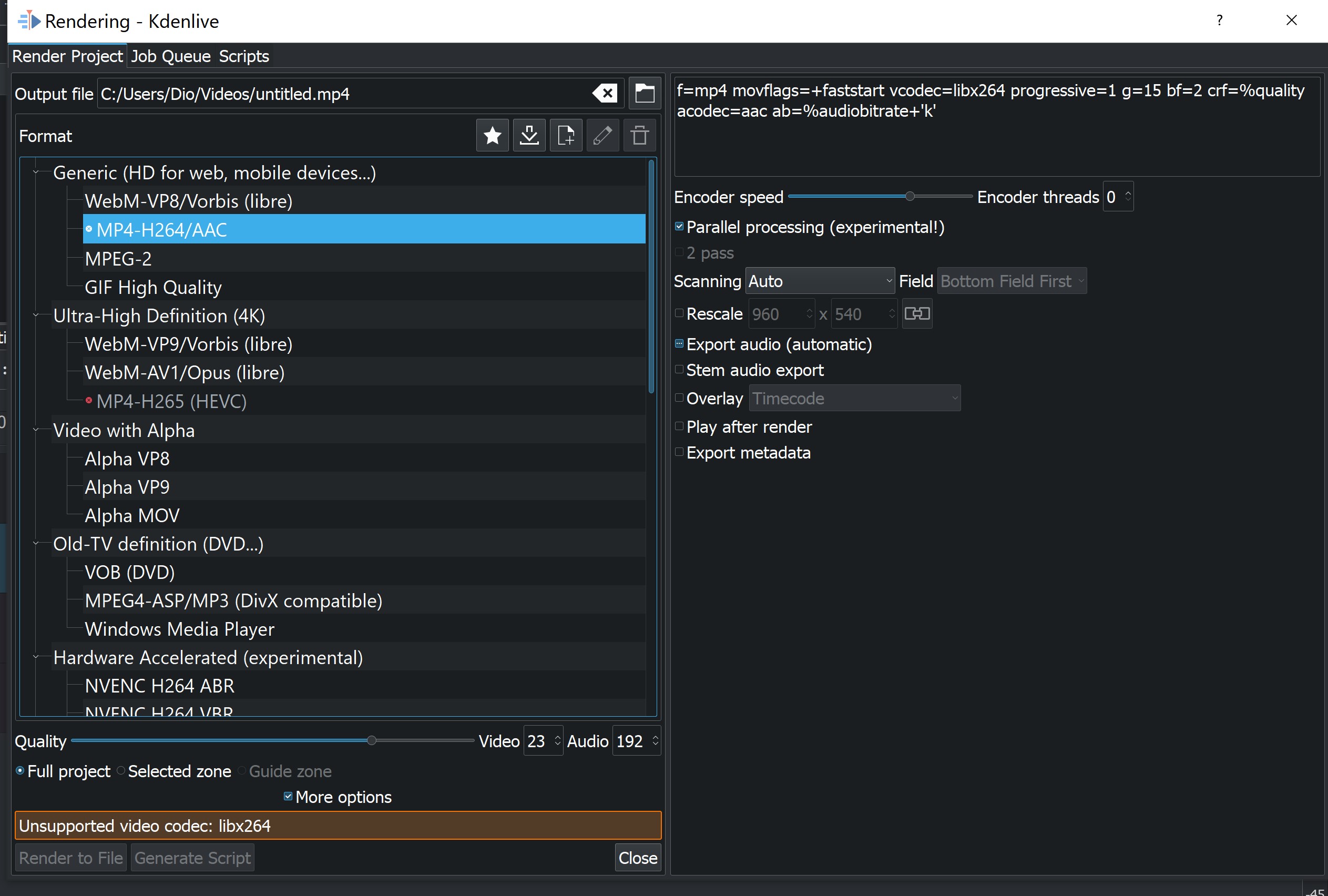Enable Export metadata checkbox
The image size is (1328, 896).
point(679,453)
